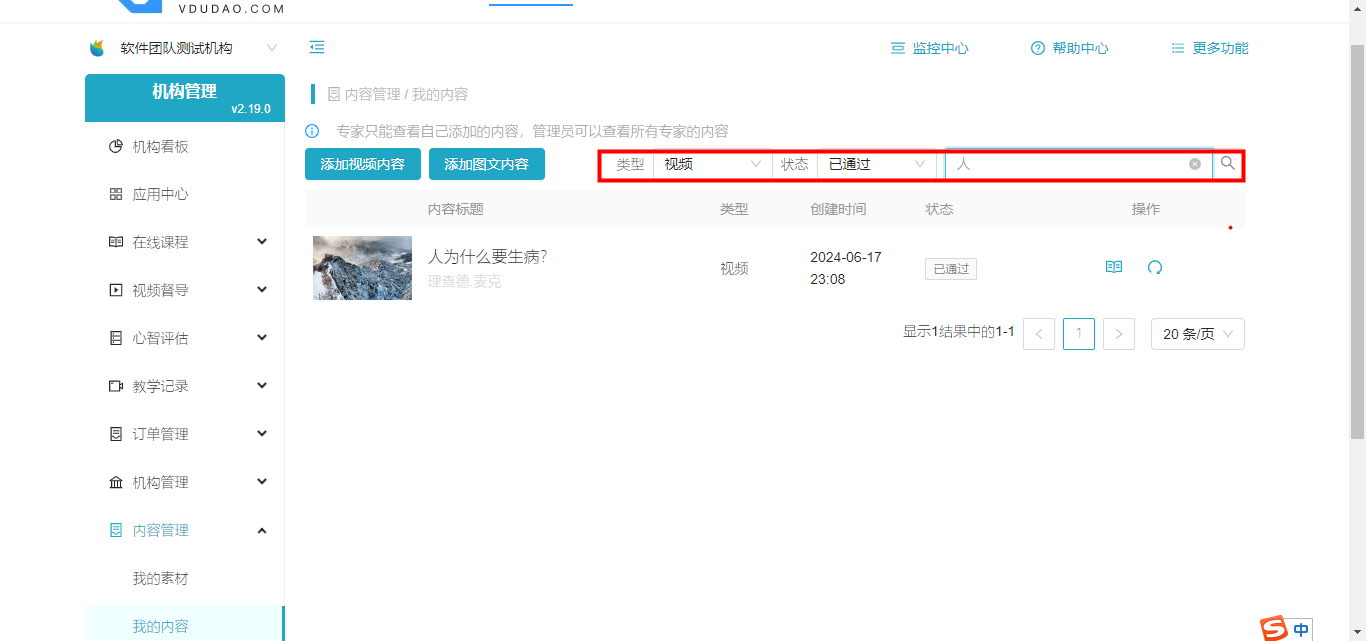Go to the next page with the right arrow

pos(1119,334)
